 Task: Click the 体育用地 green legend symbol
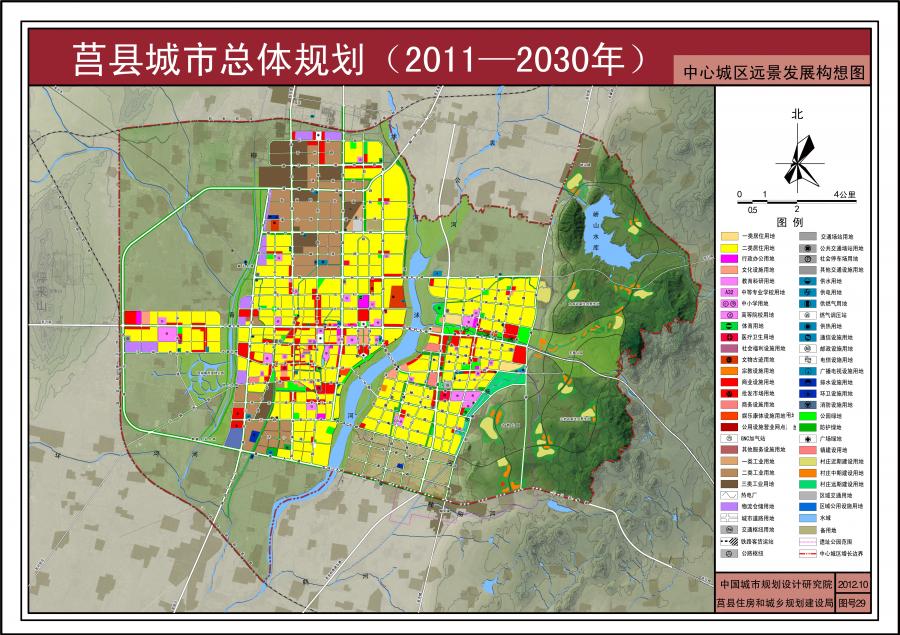730,326
